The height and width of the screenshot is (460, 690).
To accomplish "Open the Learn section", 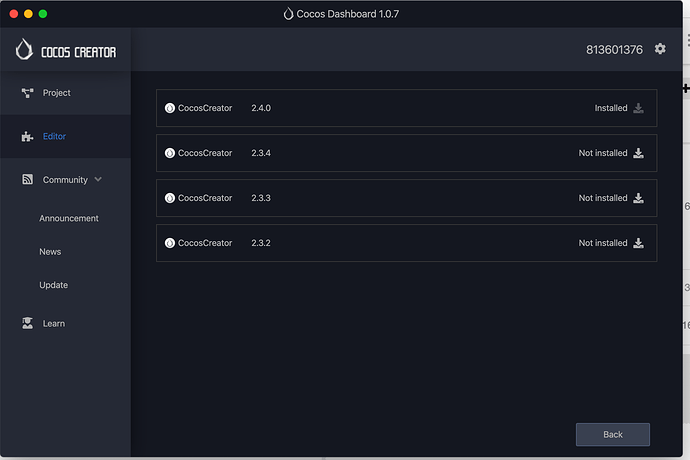I will [53, 324].
